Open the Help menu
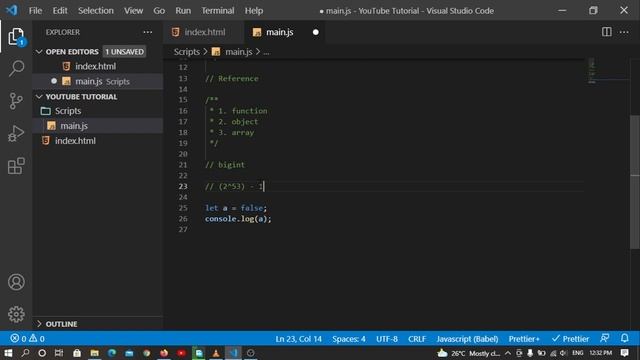Screen dimensions: 640x360 [254, 11]
